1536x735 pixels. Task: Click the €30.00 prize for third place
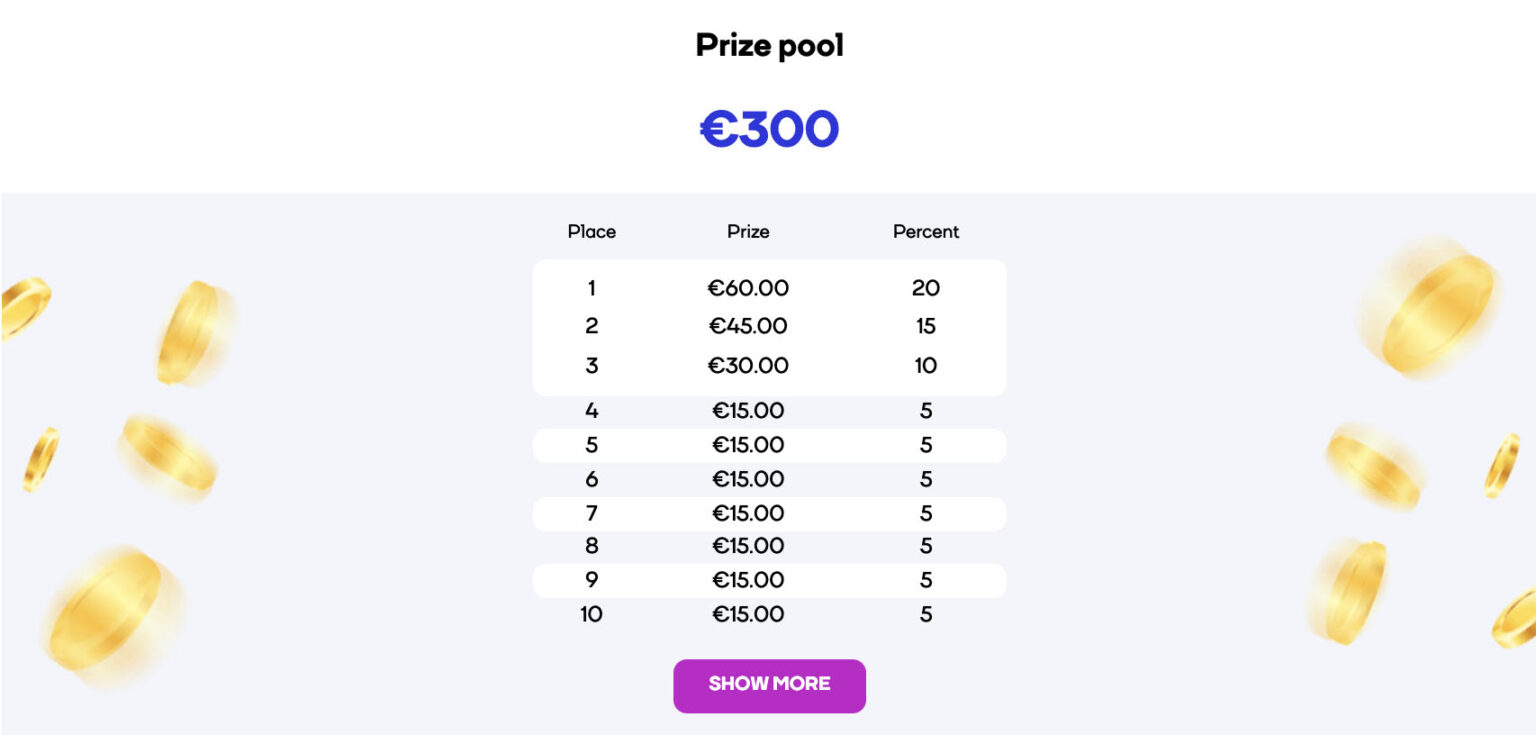[748, 366]
